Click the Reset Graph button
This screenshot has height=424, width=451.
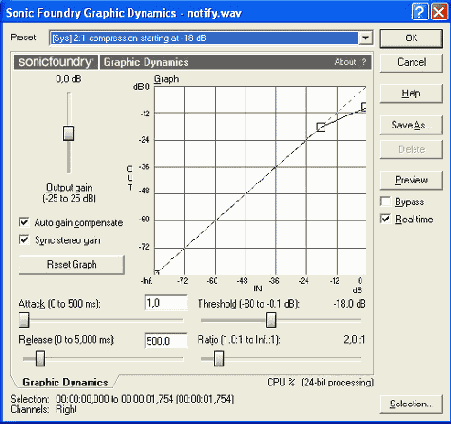(x=72, y=265)
